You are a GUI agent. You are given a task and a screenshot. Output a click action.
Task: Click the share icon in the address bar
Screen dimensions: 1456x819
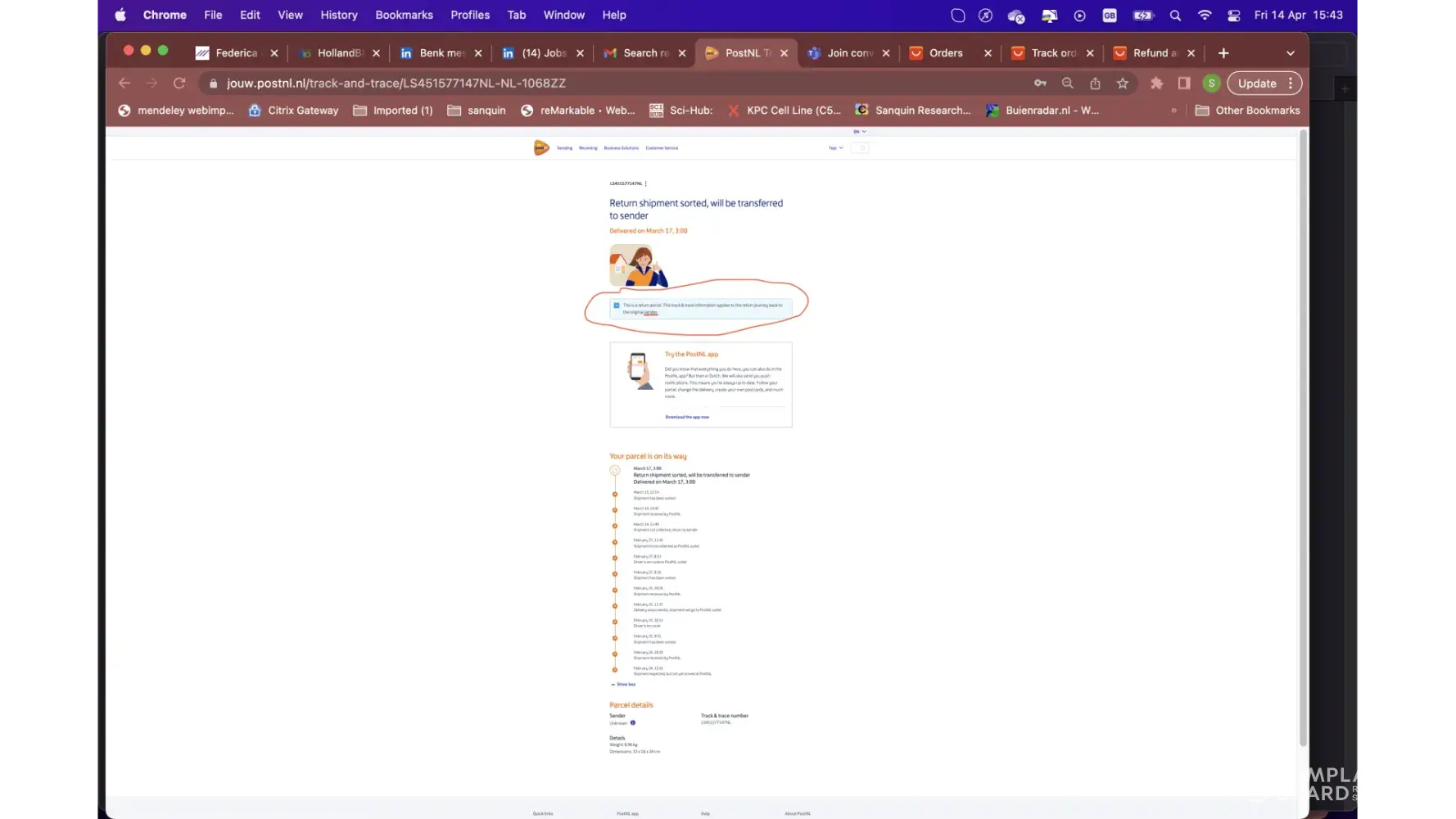click(1095, 84)
